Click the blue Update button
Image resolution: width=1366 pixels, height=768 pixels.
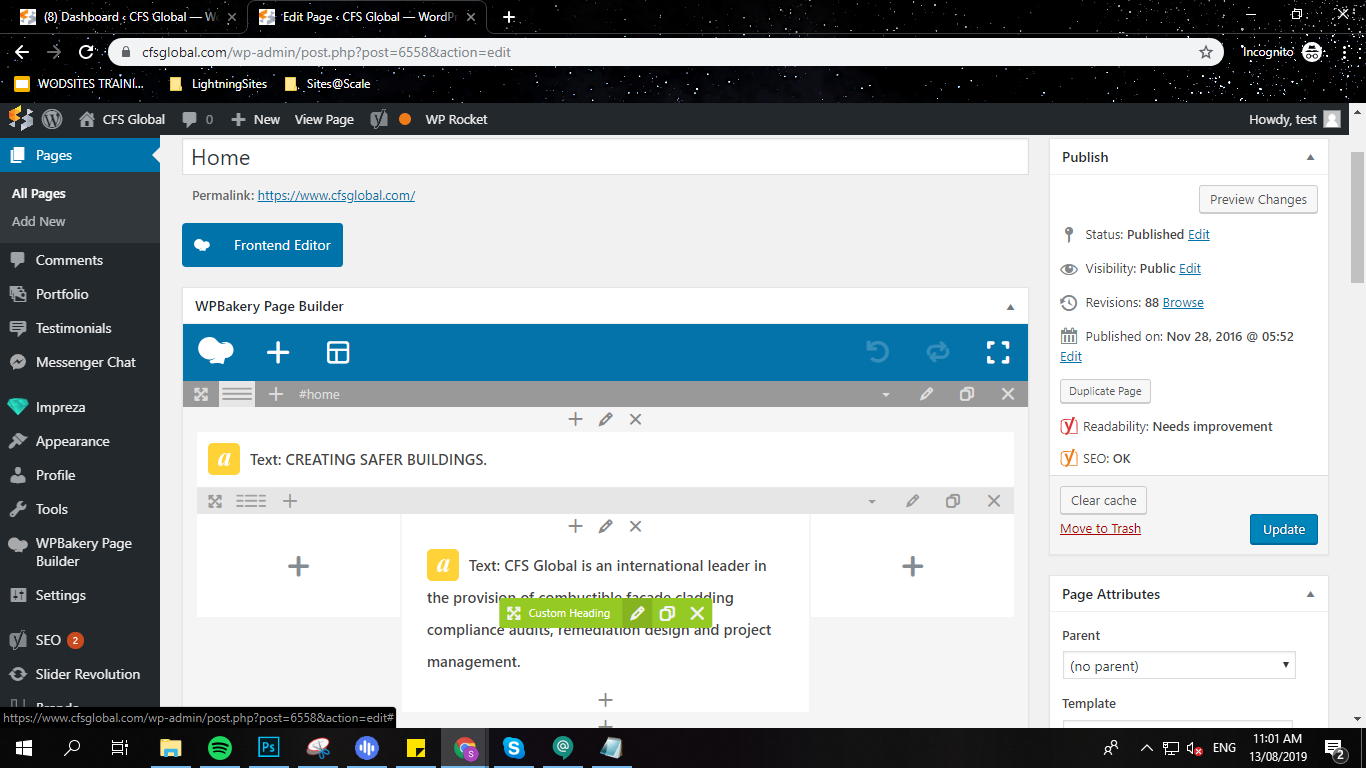[1283, 529]
